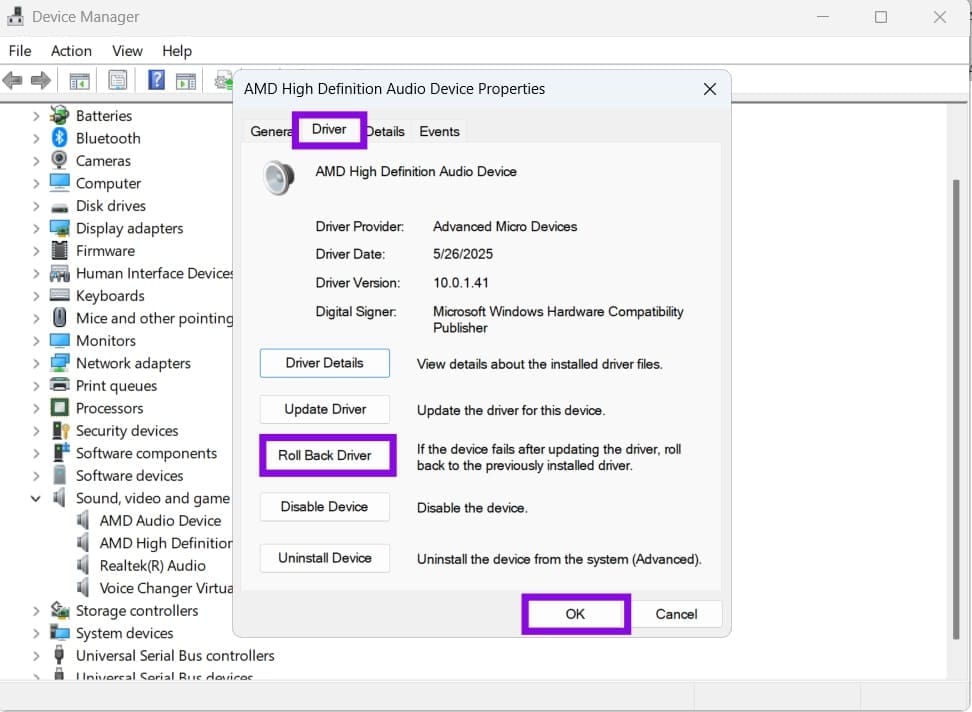Switch to the Details tab
Screen dimensions: 972x712
pyautogui.click(x=386, y=131)
